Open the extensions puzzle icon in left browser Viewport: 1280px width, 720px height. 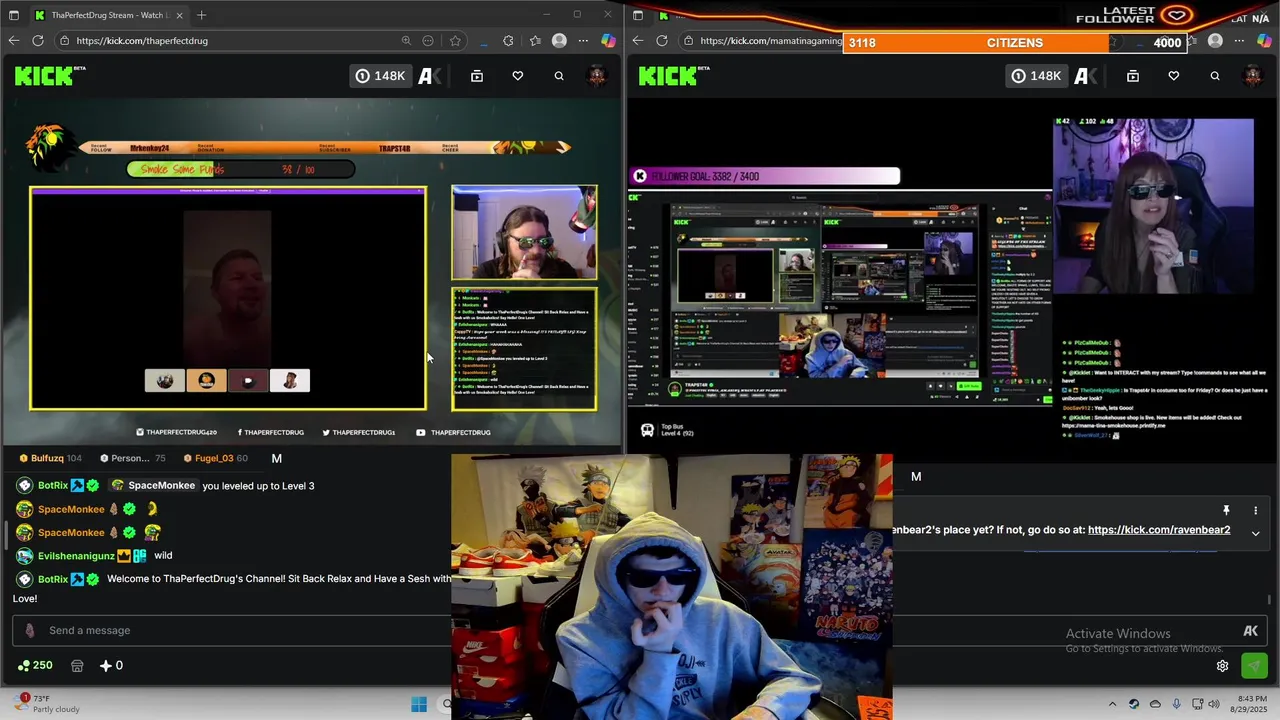pyautogui.click(x=508, y=41)
